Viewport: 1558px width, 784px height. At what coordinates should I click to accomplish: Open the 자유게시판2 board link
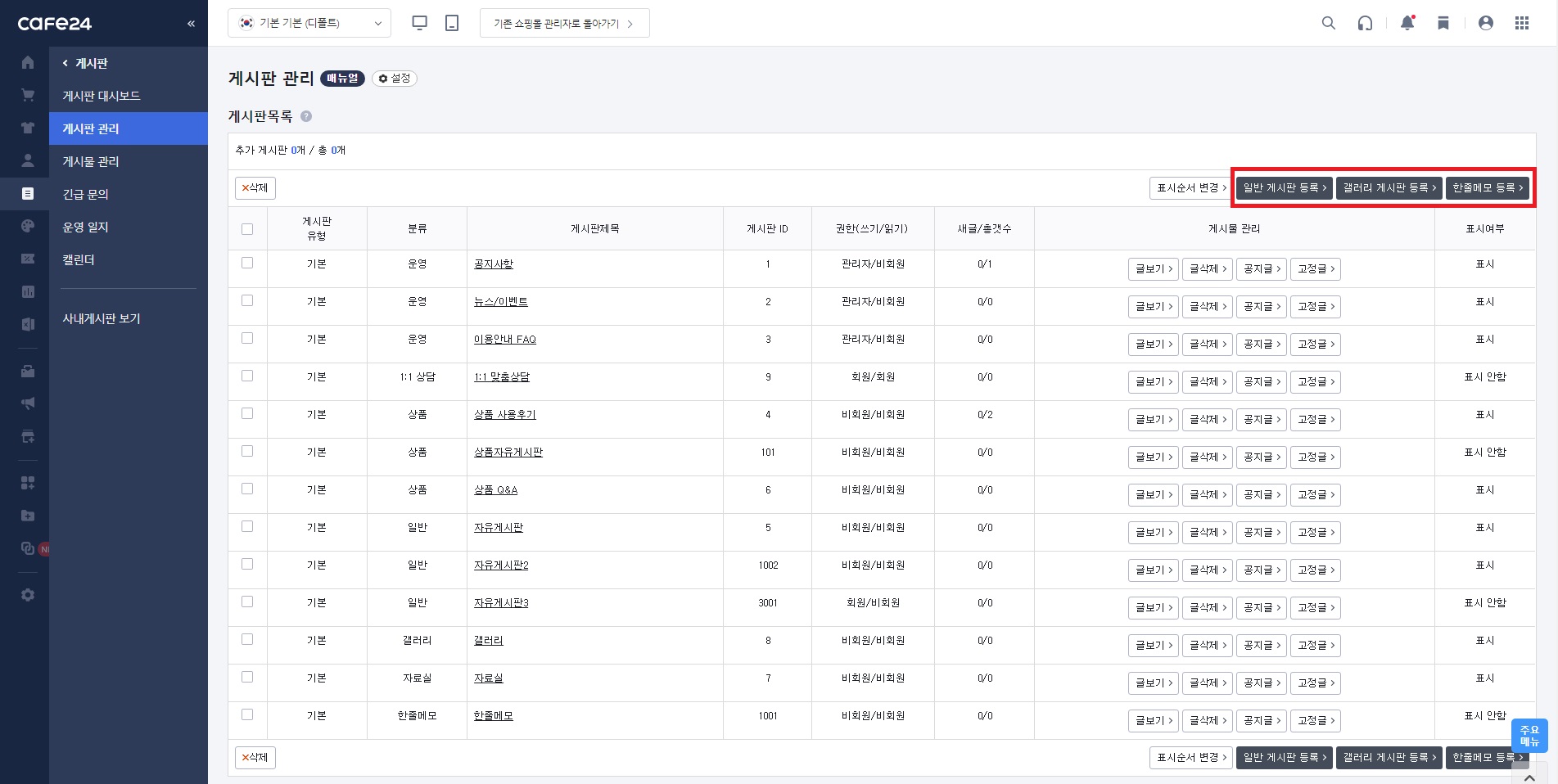[x=501, y=565]
